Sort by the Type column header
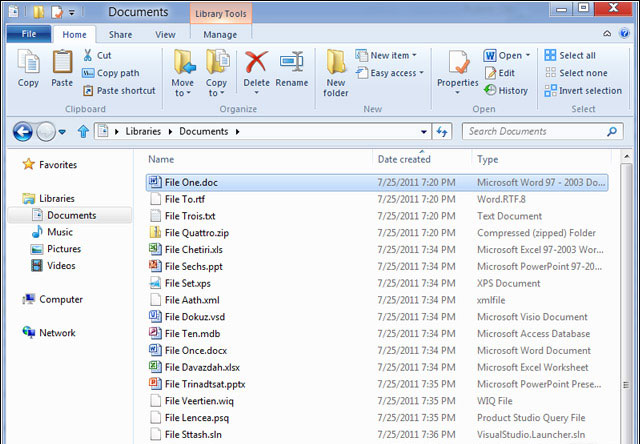640x444 pixels. coord(488,160)
